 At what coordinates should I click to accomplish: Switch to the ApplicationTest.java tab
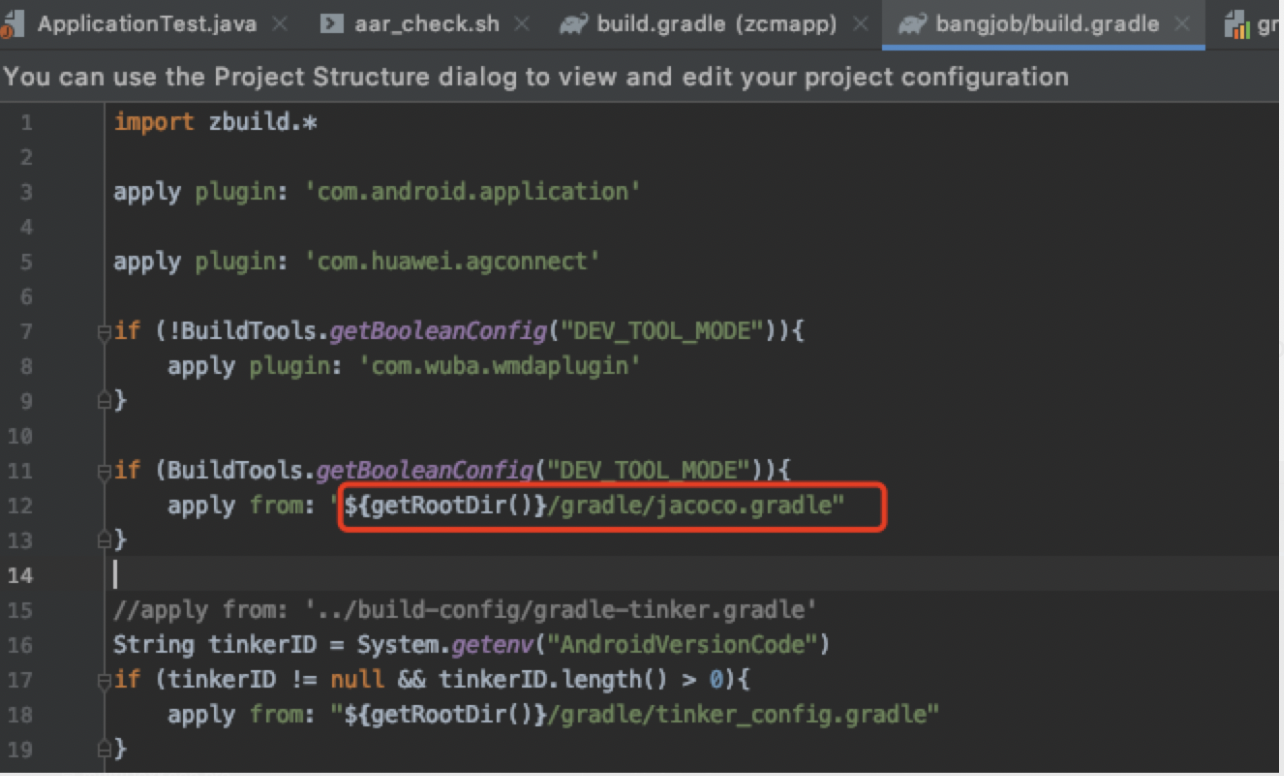146,24
